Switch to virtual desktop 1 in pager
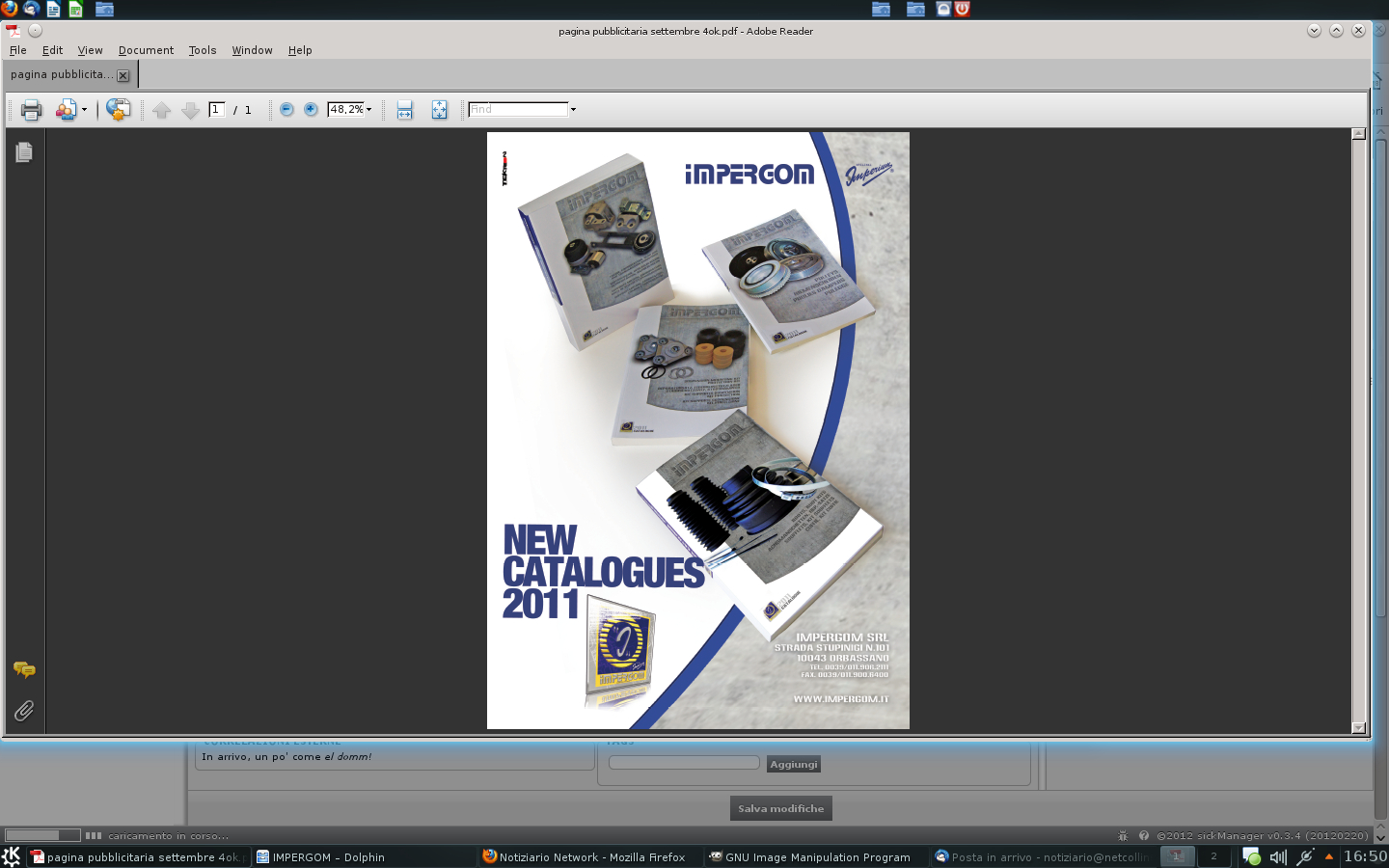1389x868 pixels. [1177, 856]
